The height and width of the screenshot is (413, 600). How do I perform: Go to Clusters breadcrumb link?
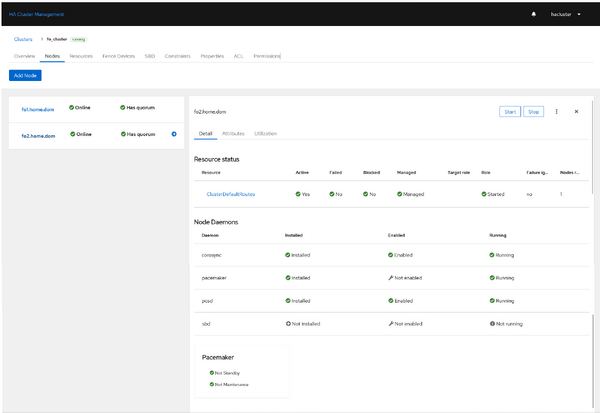click(x=23, y=39)
